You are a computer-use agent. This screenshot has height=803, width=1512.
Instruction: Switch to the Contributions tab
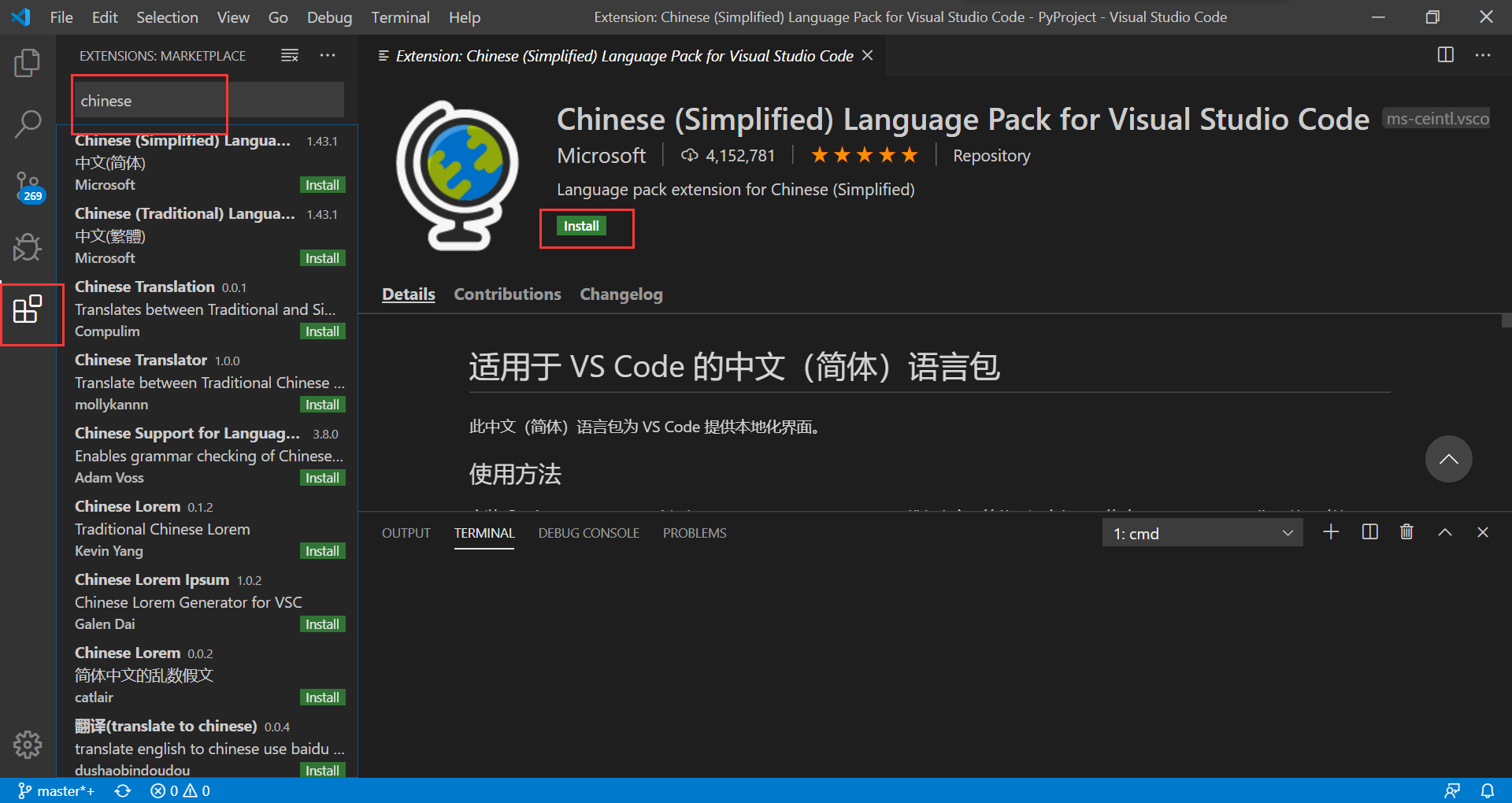pyautogui.click(x=507, y=294)
